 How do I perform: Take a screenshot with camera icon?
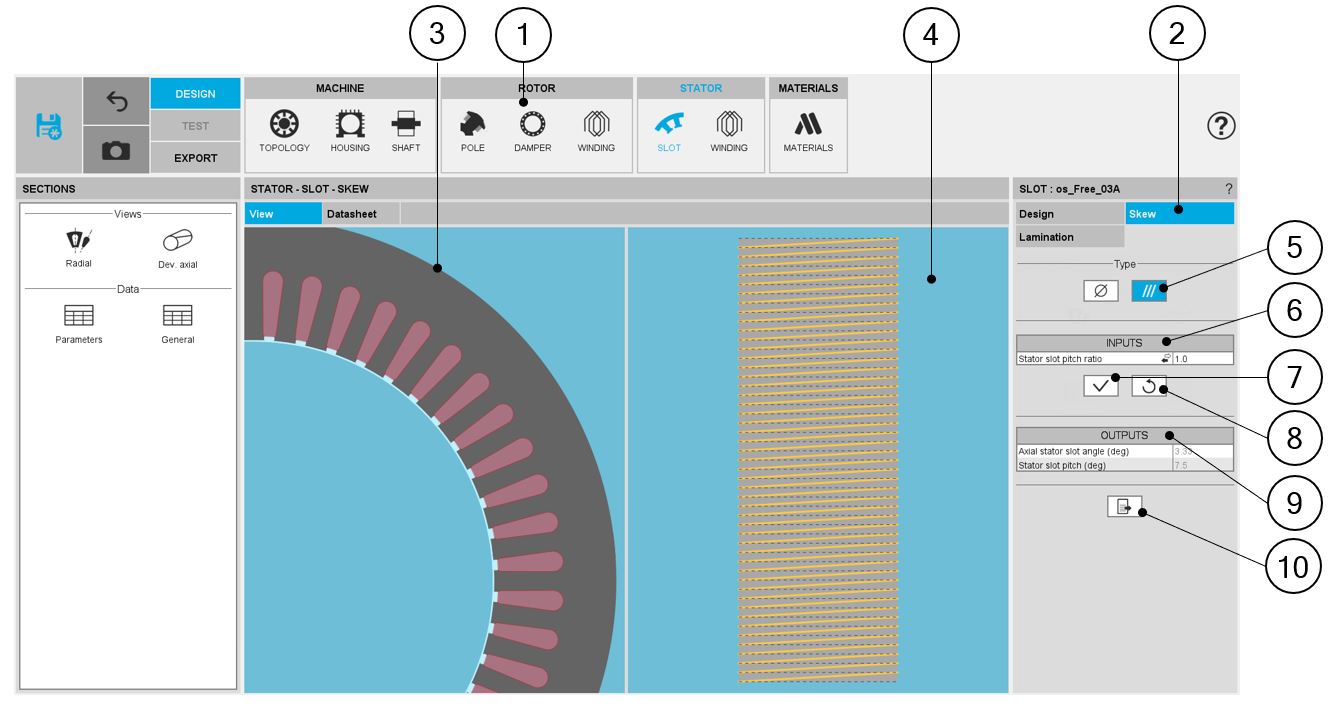[116, 150]
